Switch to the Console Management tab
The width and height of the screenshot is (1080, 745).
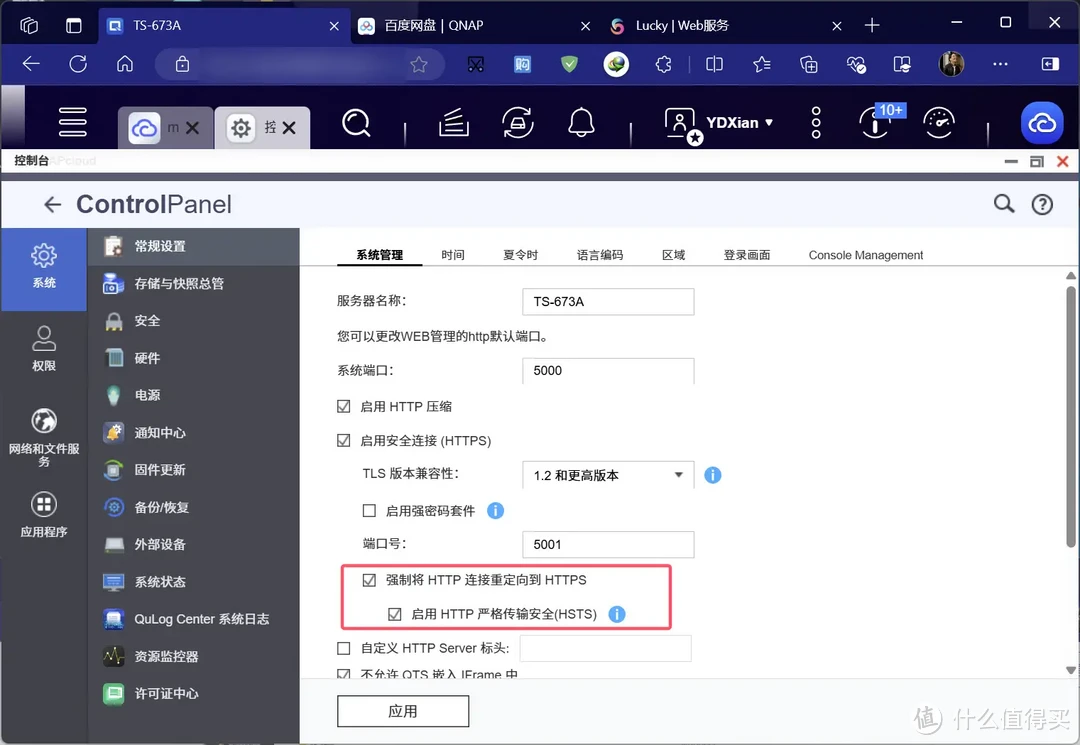865,254
